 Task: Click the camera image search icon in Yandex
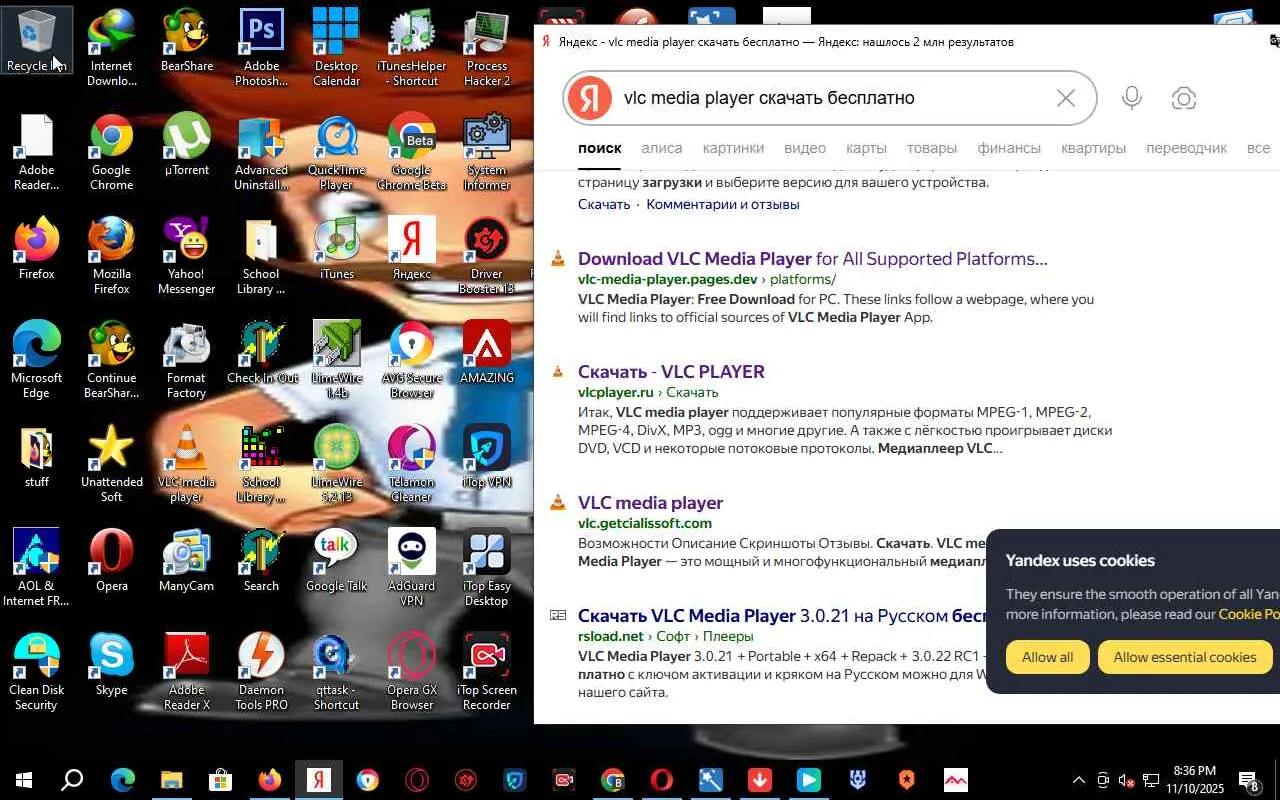(x=1184, y=98)
